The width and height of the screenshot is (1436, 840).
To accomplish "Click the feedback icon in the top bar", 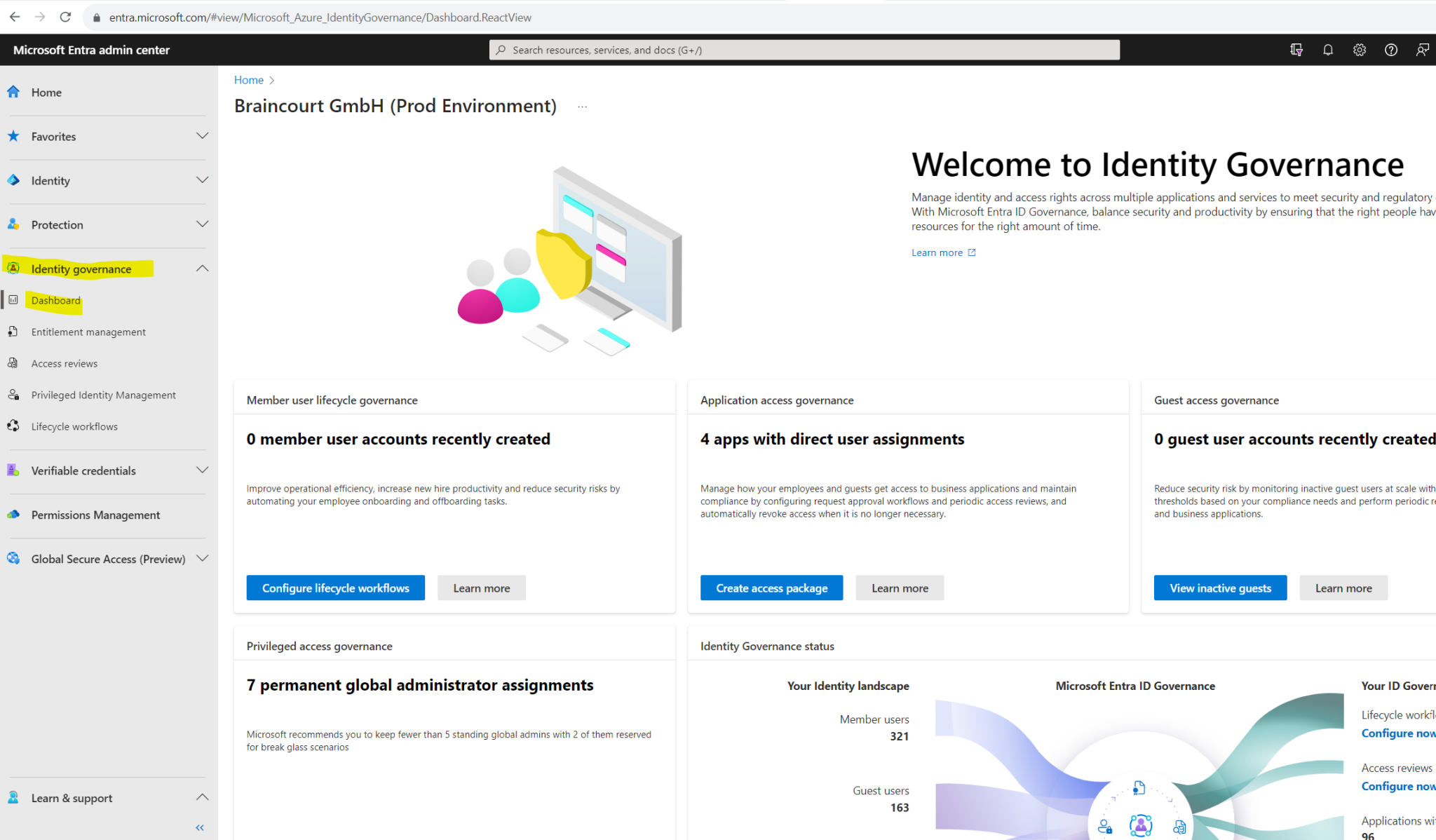I will click(x=1423, y=49).
